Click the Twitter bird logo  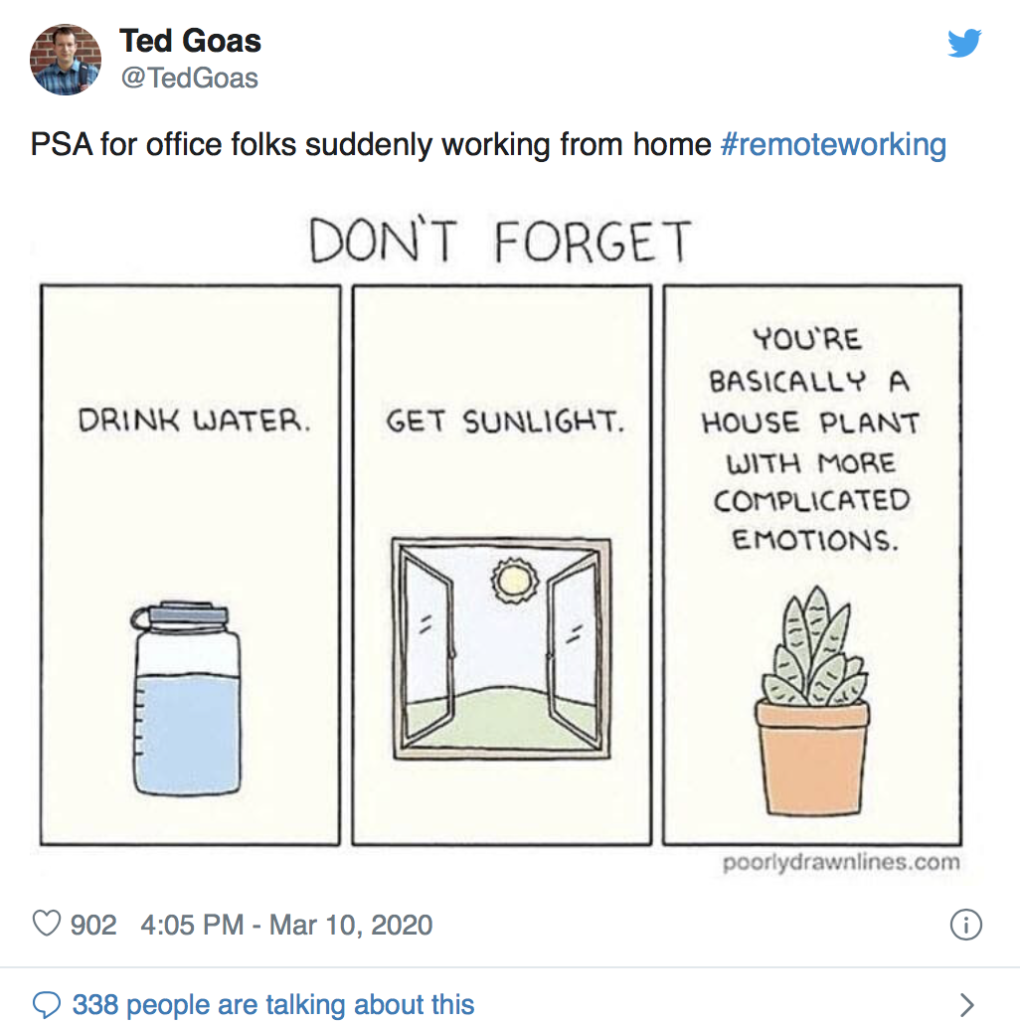click(964, 43)
